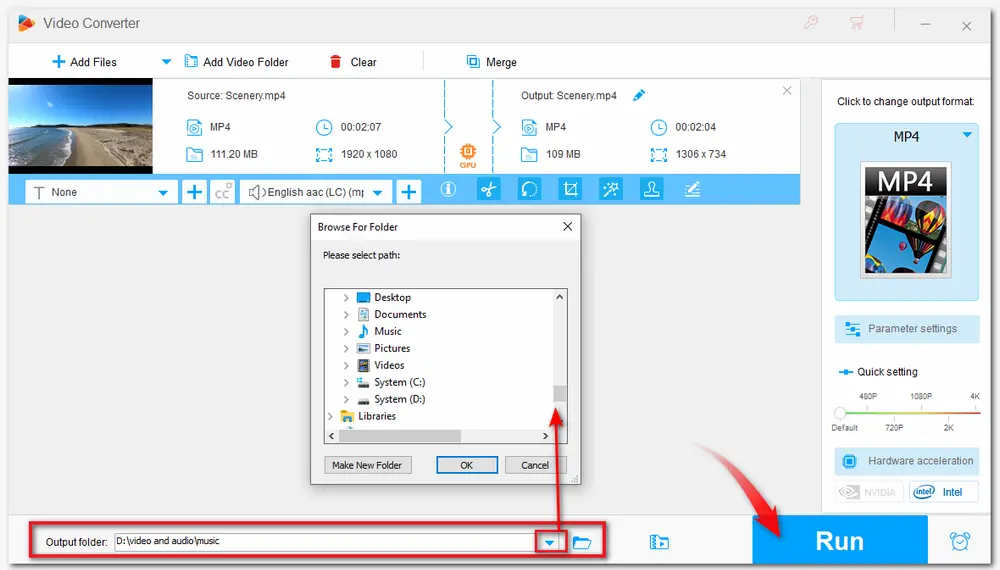The image size is (1000, 570).
Task: Edit output name with pencil icon
Action: (638, 96)
